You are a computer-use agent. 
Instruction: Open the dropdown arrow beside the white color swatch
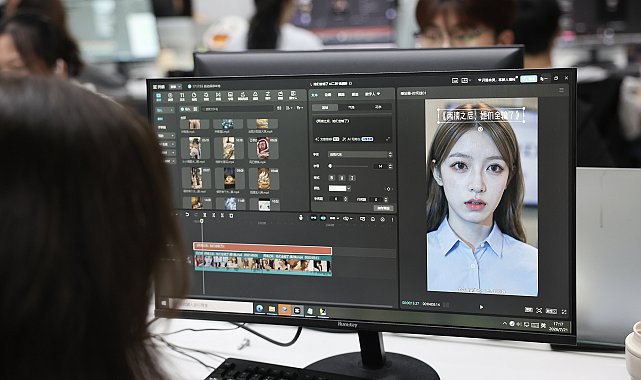(348, 188)
